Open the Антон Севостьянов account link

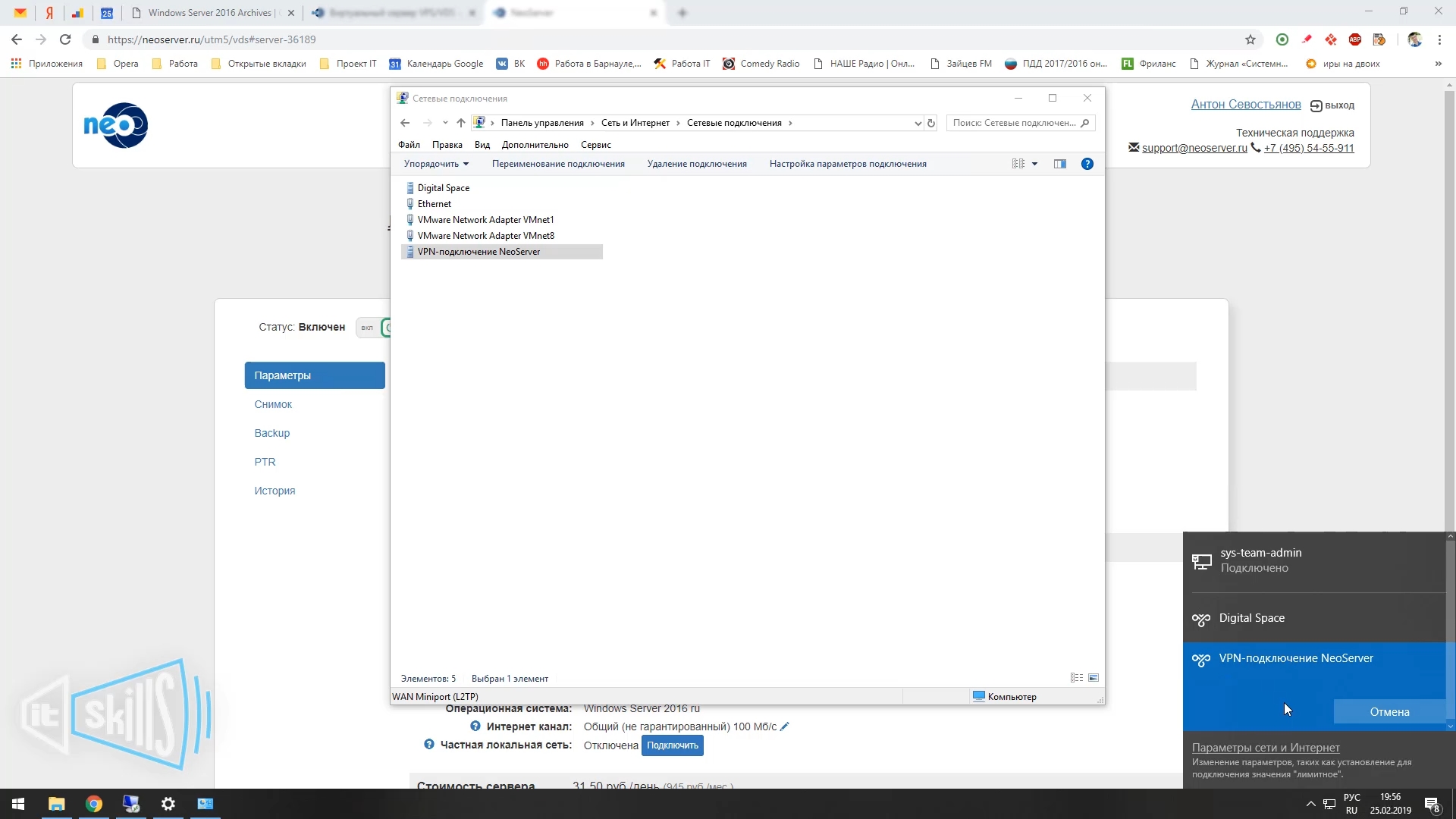click(x=1246, y=105)
